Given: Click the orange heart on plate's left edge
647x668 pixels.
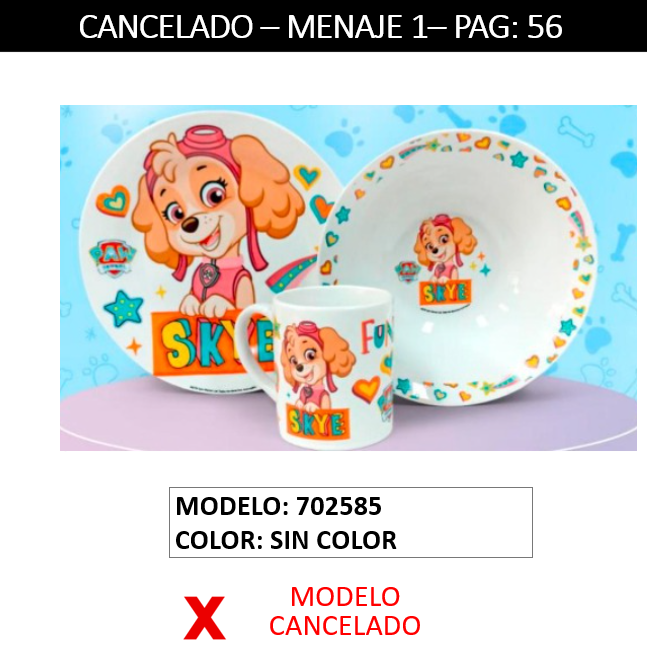Looking at the screenshot, I should [x=113, y=202].
